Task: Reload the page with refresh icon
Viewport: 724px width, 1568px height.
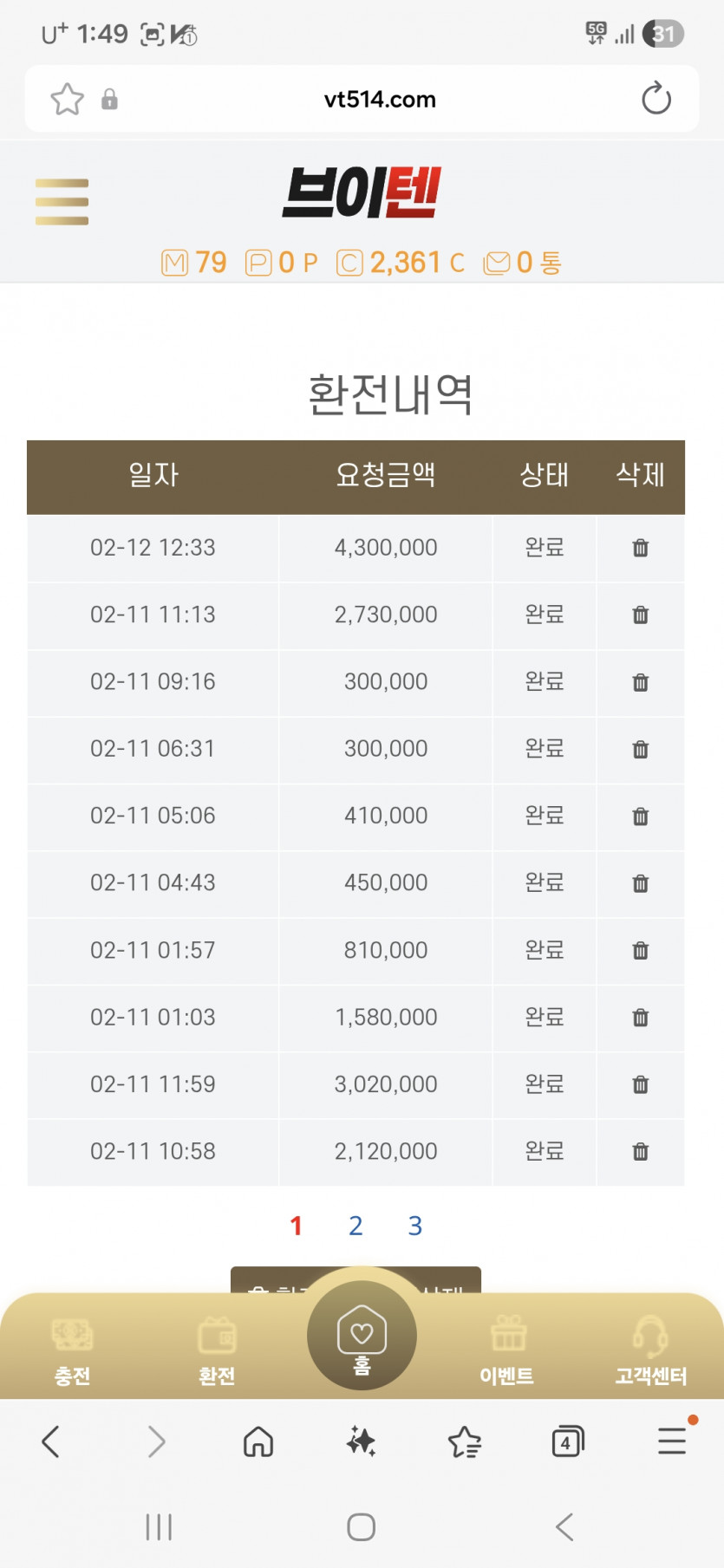Action: [x=656, y=99]
